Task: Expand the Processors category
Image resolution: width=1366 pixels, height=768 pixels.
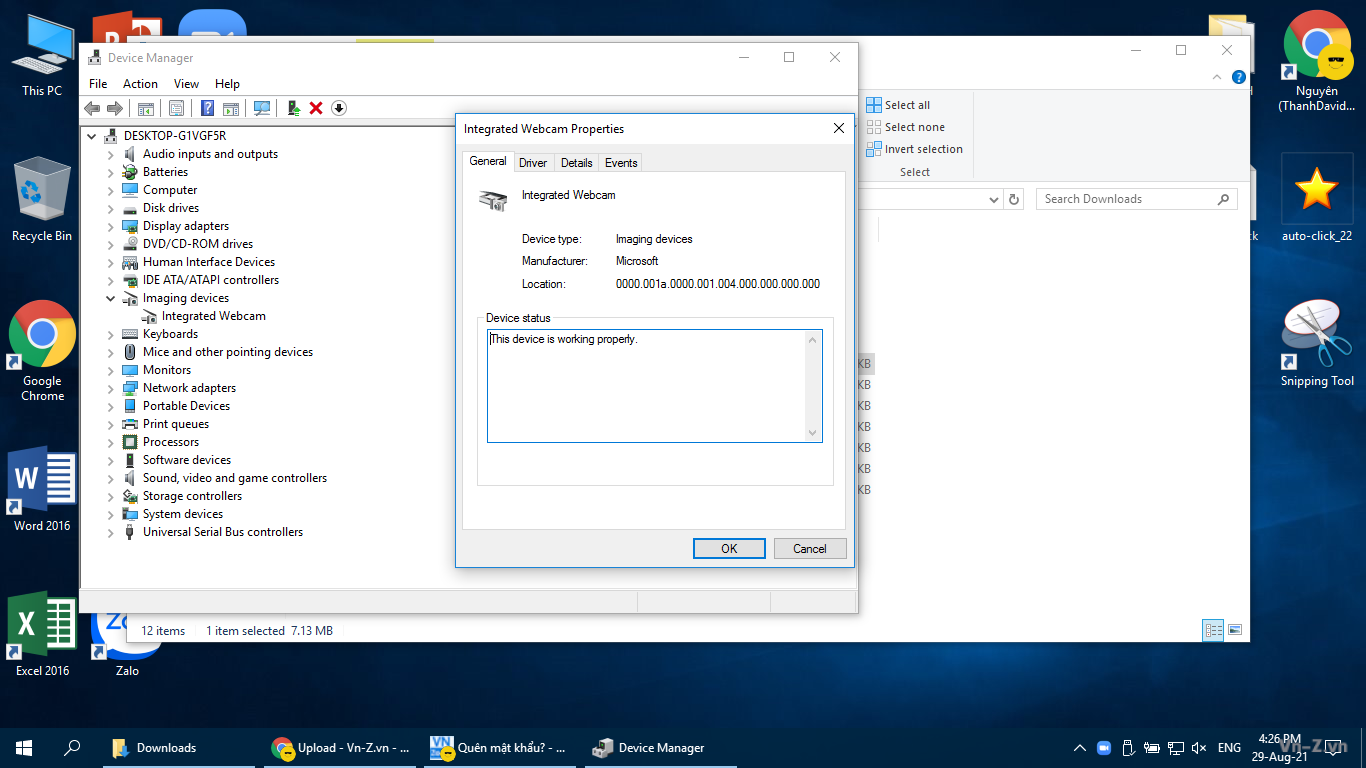Action: pyautogui.click(x=111, y=442)
